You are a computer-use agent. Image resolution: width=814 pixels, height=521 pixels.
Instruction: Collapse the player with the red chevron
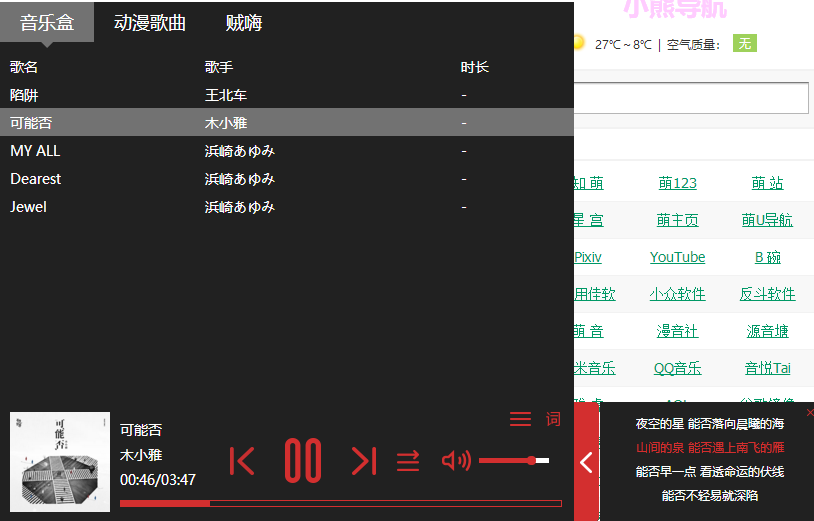coord(586,462)
